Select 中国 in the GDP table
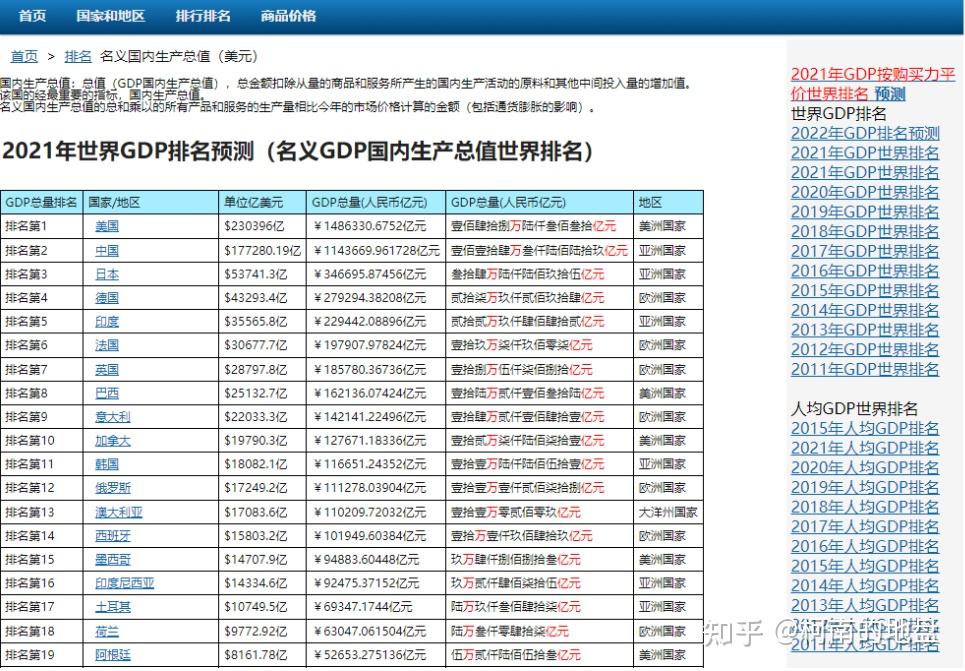Viewport: 965px width, 671px height. (104, 250)
